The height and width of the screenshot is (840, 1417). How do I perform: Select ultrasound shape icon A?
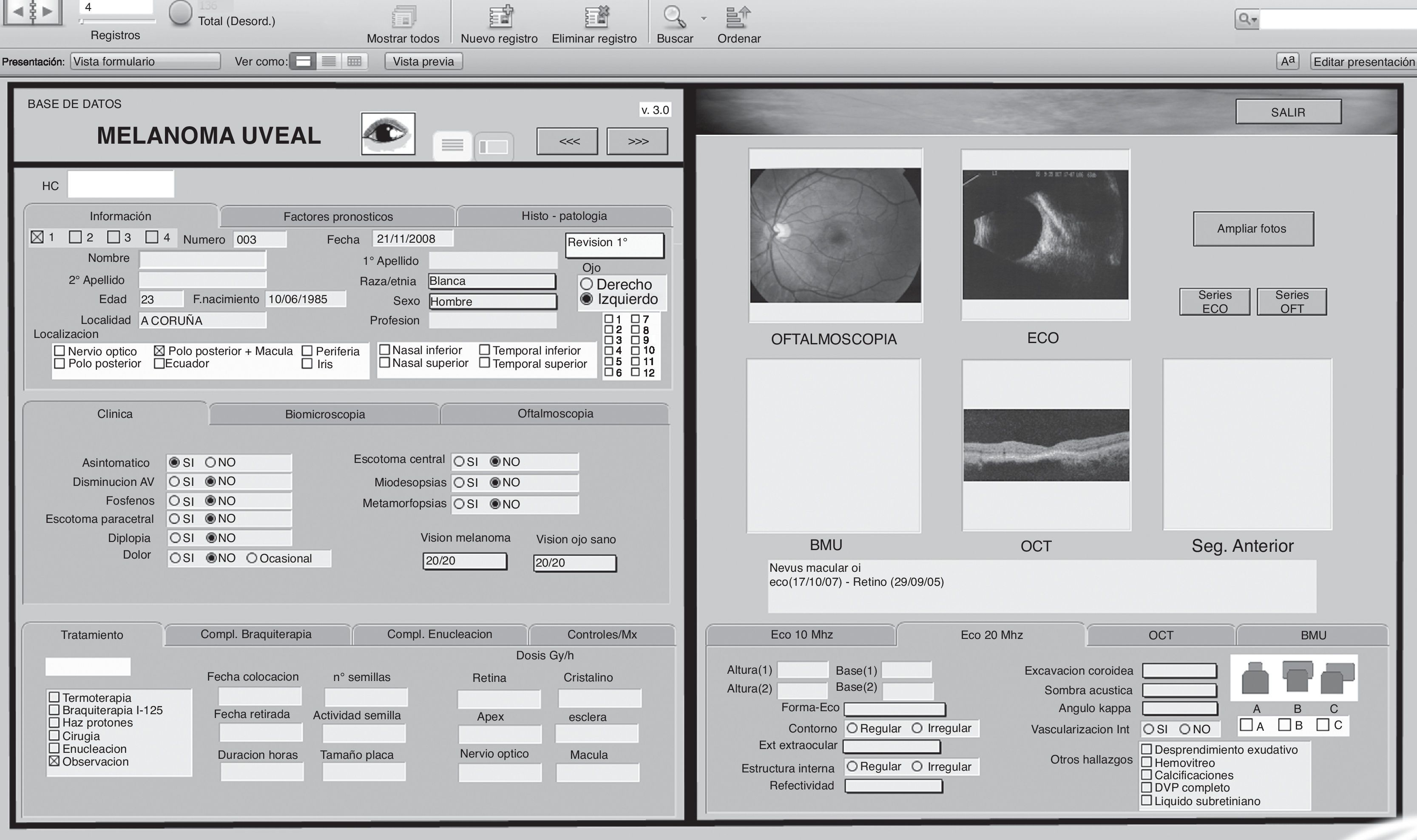pos(1255,679)
